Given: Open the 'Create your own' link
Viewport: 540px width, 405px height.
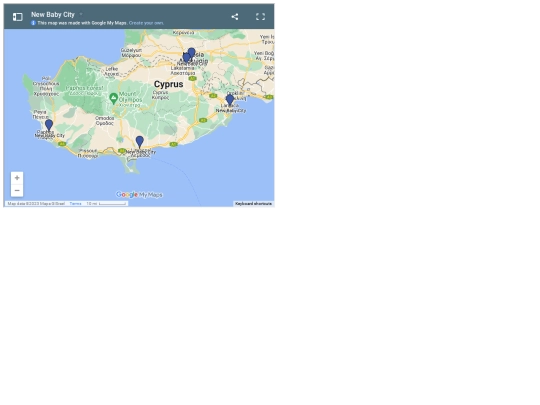Looking at the screenshot, I should (x=146, y=23).
